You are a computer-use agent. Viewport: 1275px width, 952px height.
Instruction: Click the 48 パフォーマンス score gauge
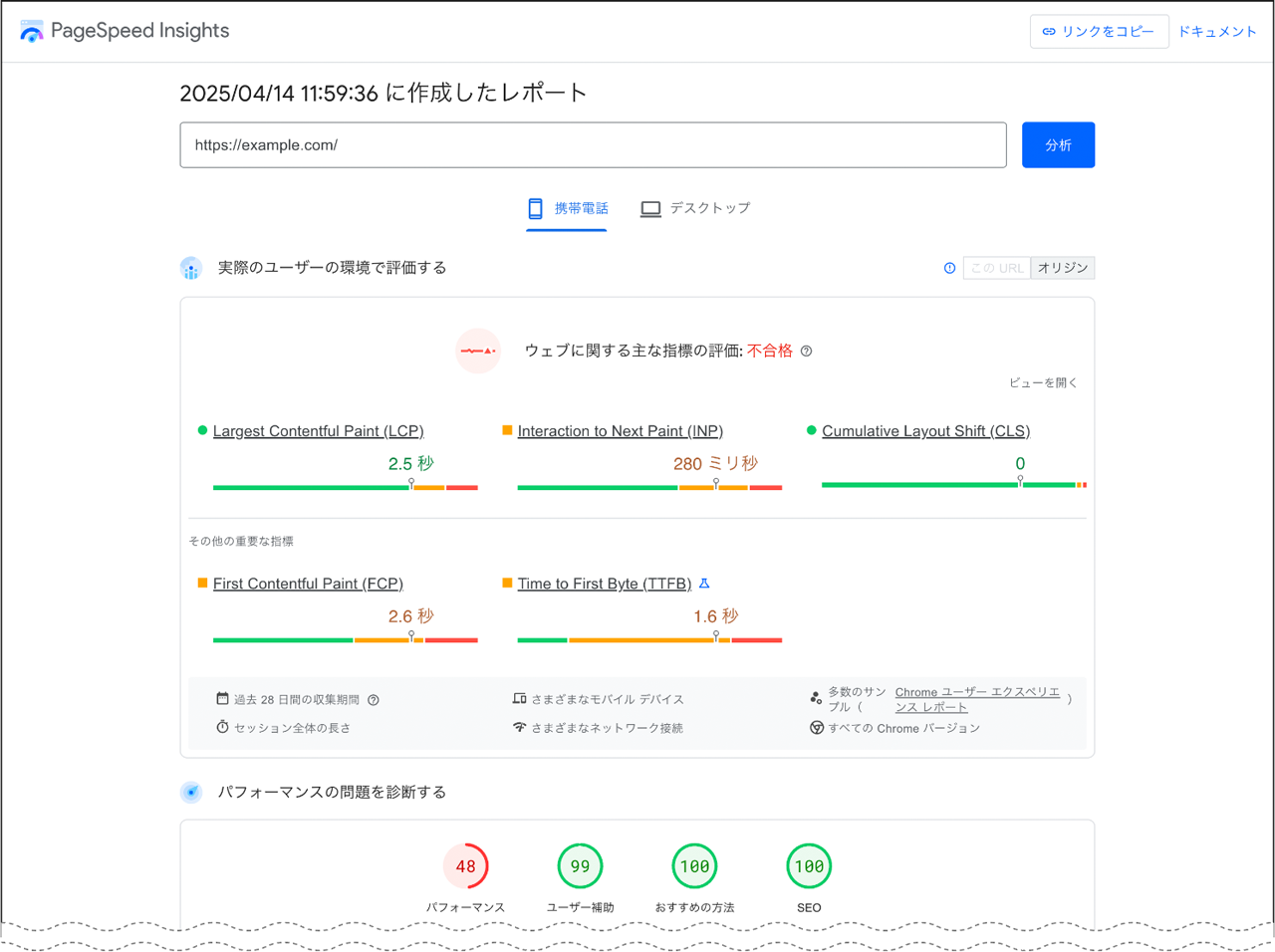click(465, 866)
